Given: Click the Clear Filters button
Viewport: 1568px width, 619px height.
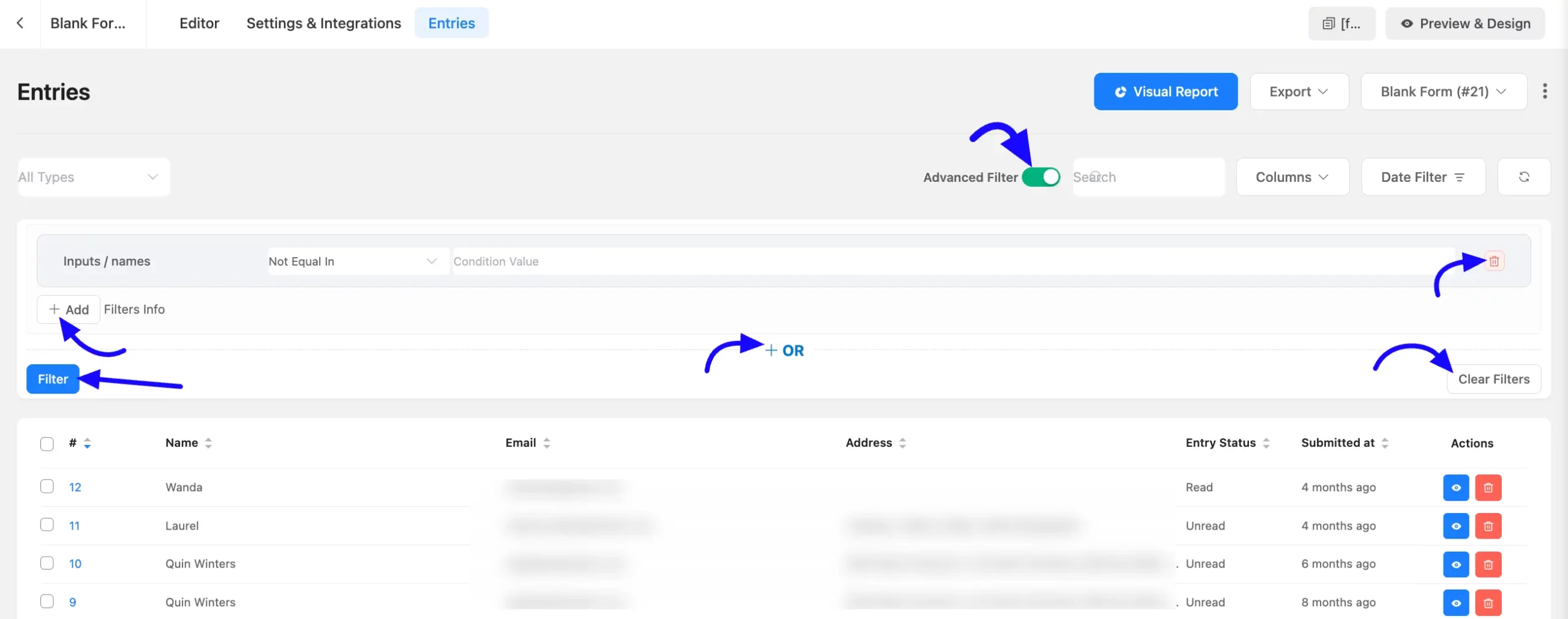Looking at the screenshot, I should pos(1494,379).
